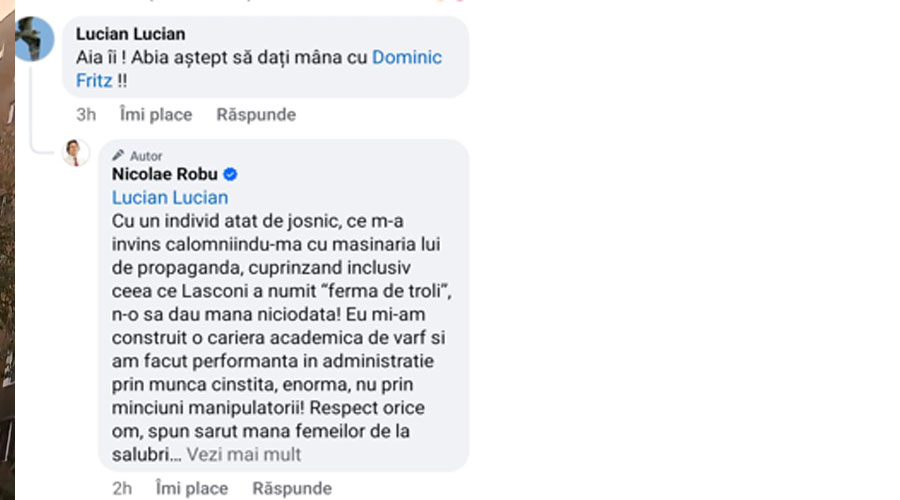Open the Nicolae Robu author name
The height and width of the screenshot is (500, 900).
tap(165, 175)
